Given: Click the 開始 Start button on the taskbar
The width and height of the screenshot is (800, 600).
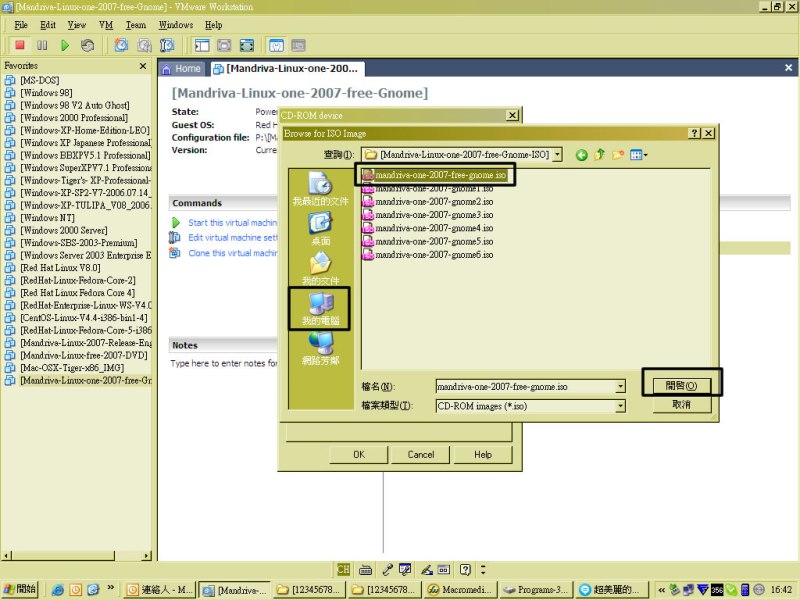Looking at the screenshot, I should pos(20,589).
